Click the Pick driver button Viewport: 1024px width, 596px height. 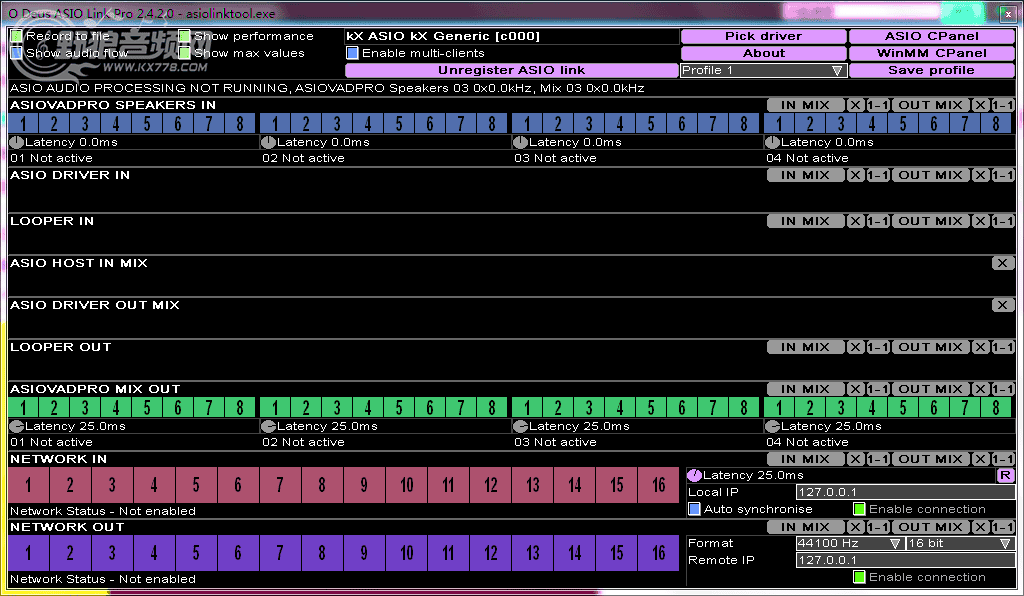(x=763, y=37)
